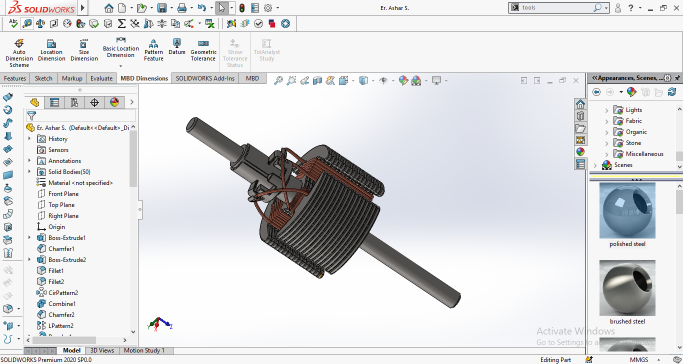Switch to the Evaluate tab
This screenshot has width=683, height=364.
(101, 78)
